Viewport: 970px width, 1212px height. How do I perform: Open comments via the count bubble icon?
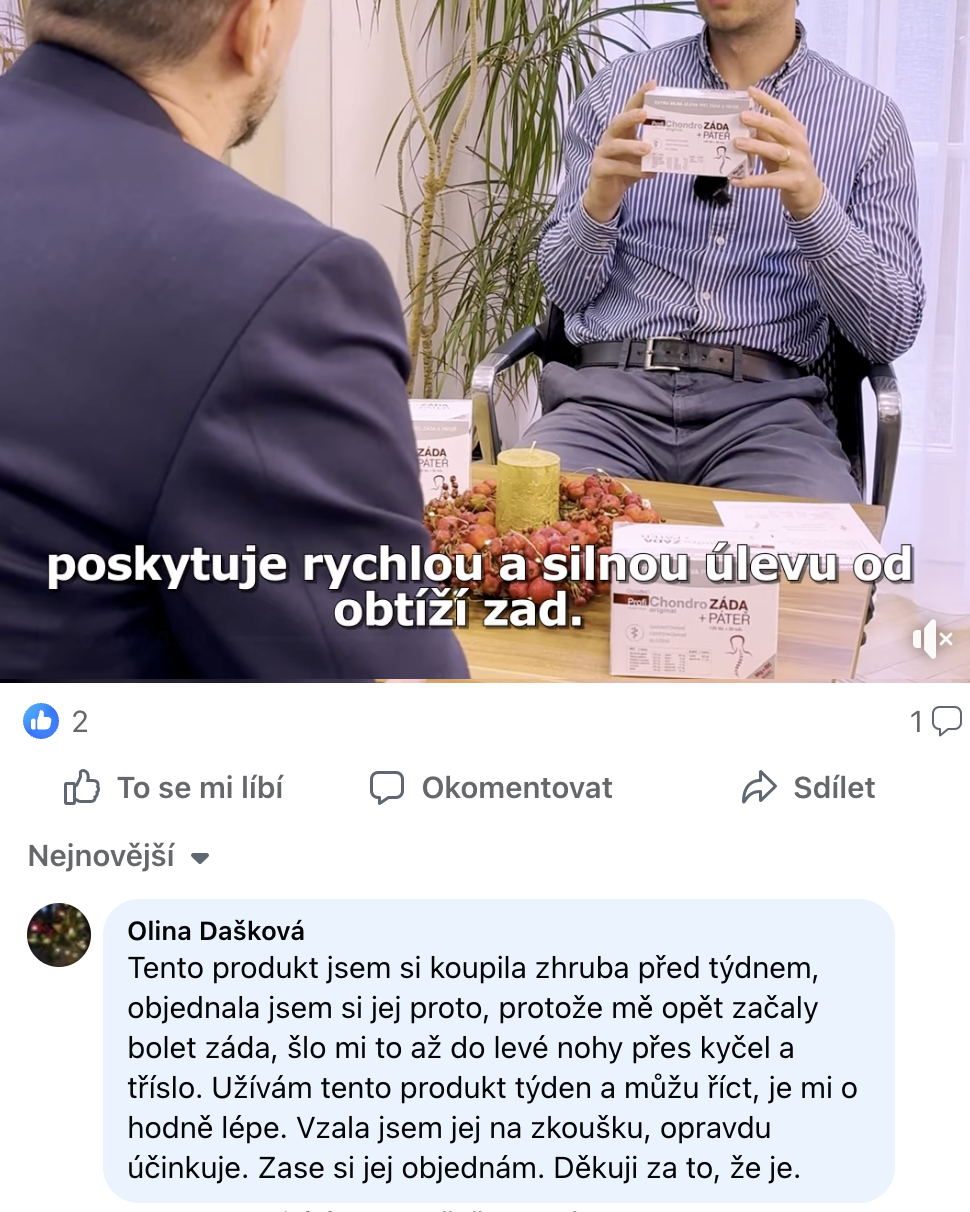point(947,721)
